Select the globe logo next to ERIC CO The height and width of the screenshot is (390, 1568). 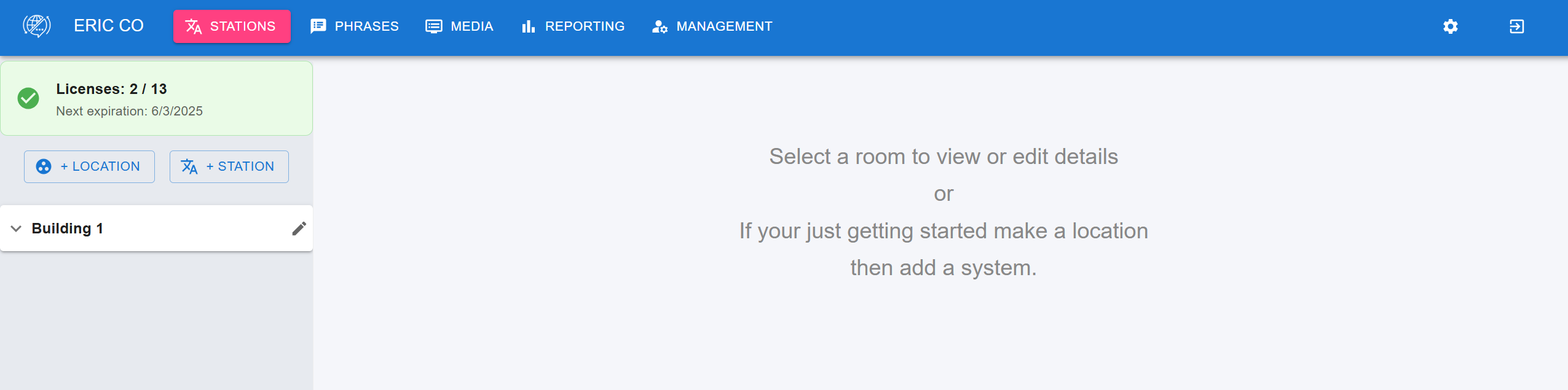point(37,26)
